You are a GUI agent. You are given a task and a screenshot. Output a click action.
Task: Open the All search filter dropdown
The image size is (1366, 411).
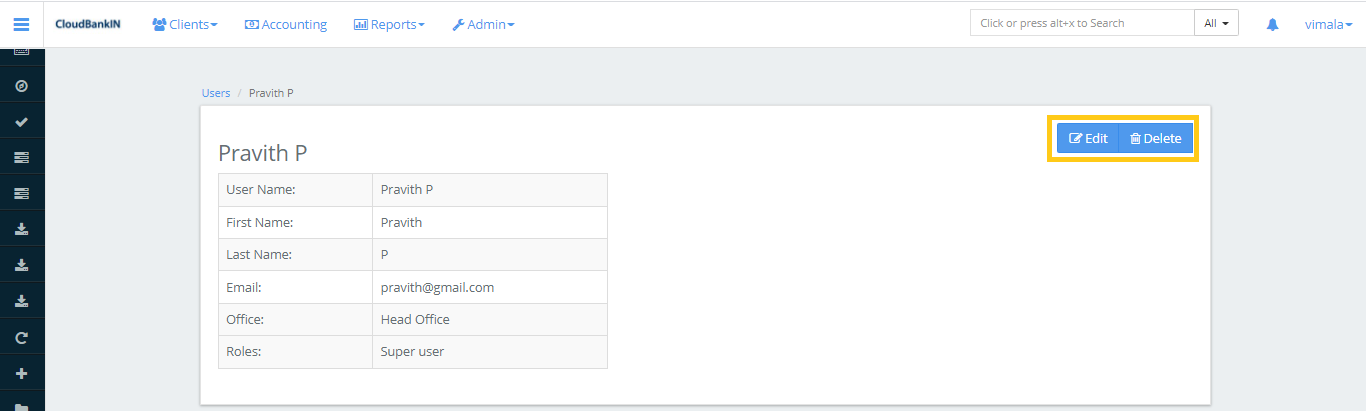pos(1216,23)
